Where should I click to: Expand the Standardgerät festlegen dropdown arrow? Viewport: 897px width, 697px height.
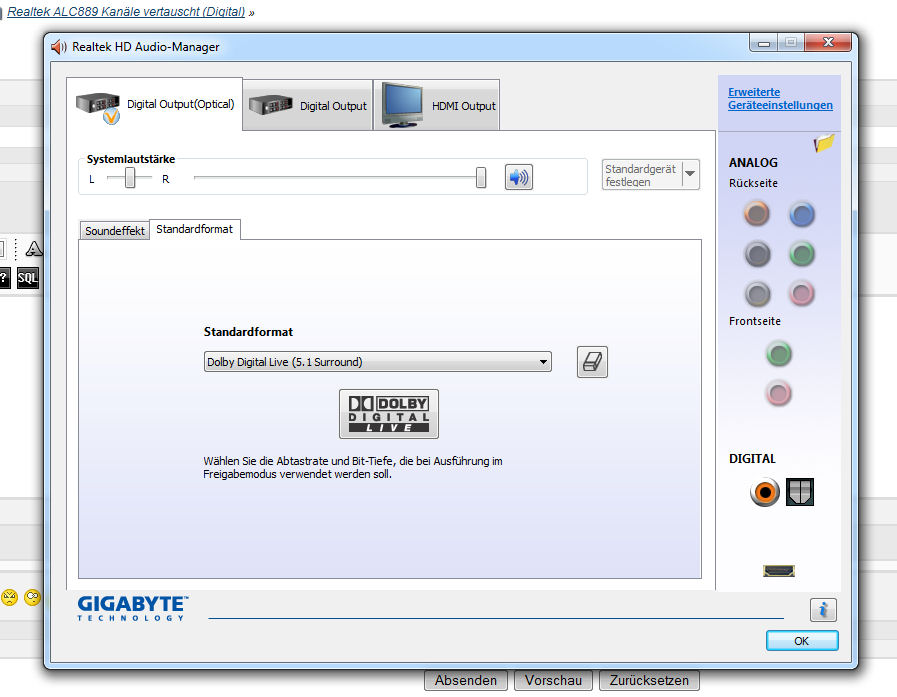tap(690, 174)
